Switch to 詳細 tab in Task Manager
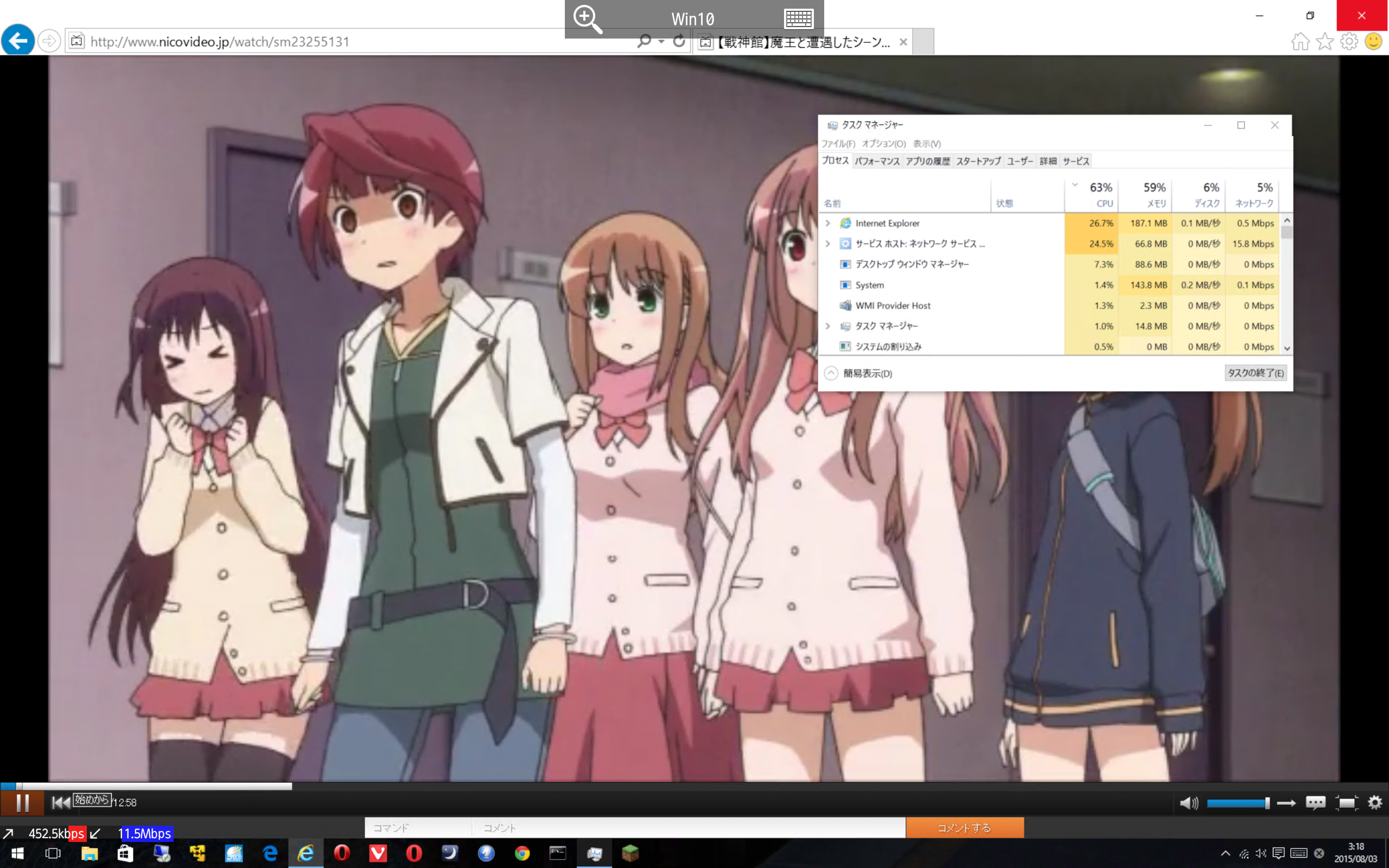Viewport: 1389px width, 868px height. point(1048,161)
